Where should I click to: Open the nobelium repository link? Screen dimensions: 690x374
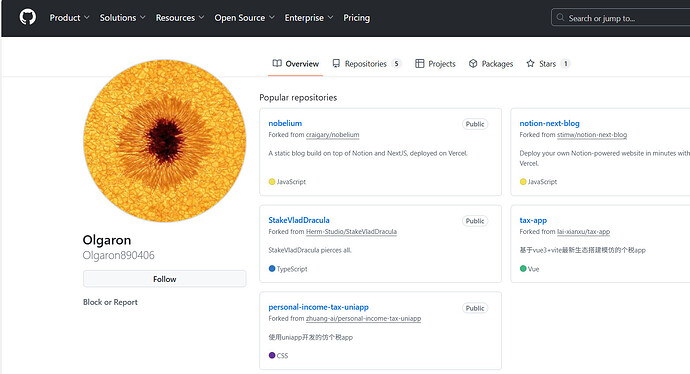(x=285, y=123)
